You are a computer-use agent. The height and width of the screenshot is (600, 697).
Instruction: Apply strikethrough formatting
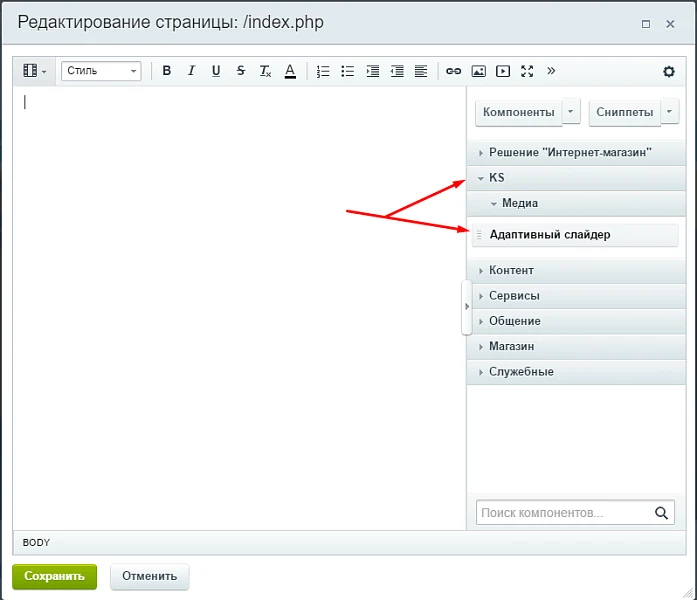240,71
